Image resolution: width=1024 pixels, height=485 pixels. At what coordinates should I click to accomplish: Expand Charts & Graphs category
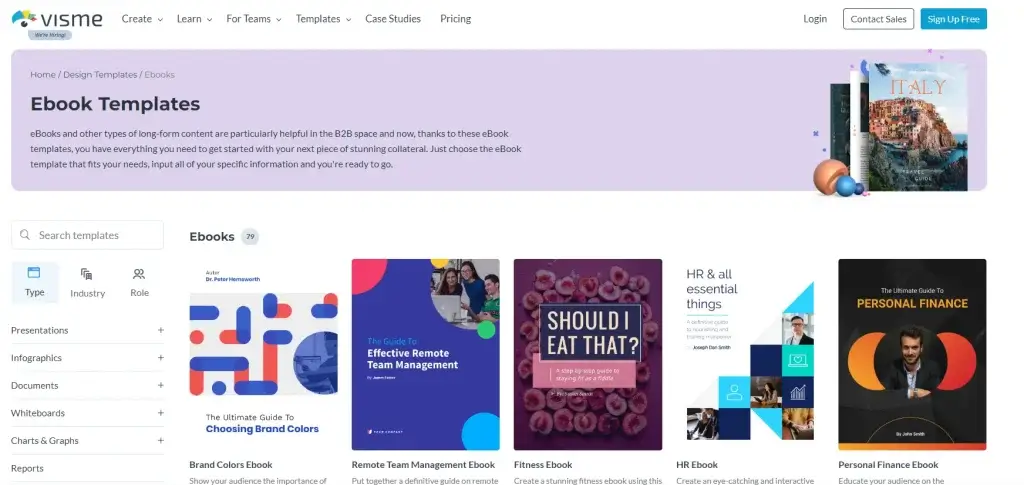click(x=160, y=440)
